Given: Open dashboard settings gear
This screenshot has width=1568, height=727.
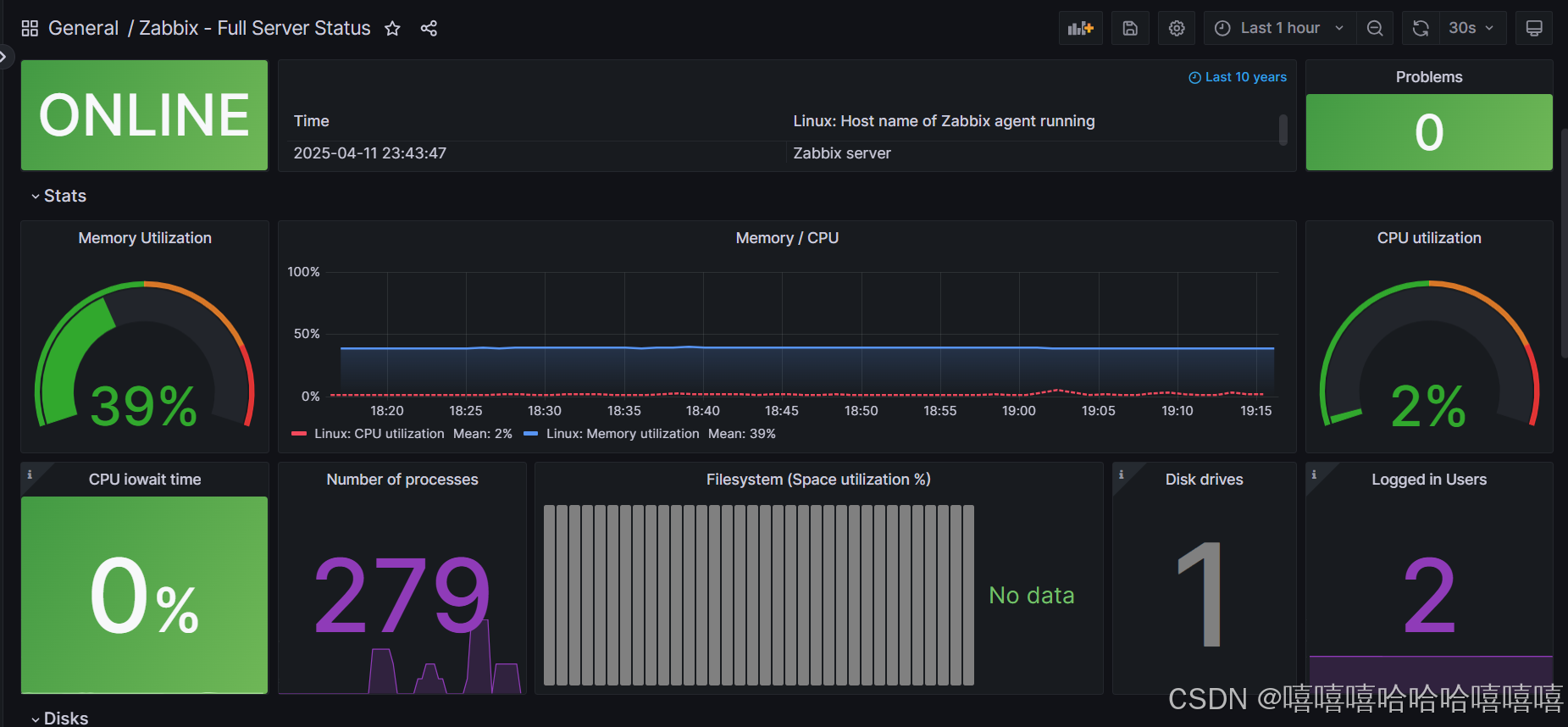Looking at the screenshot, I should (x=1177, y=28).
